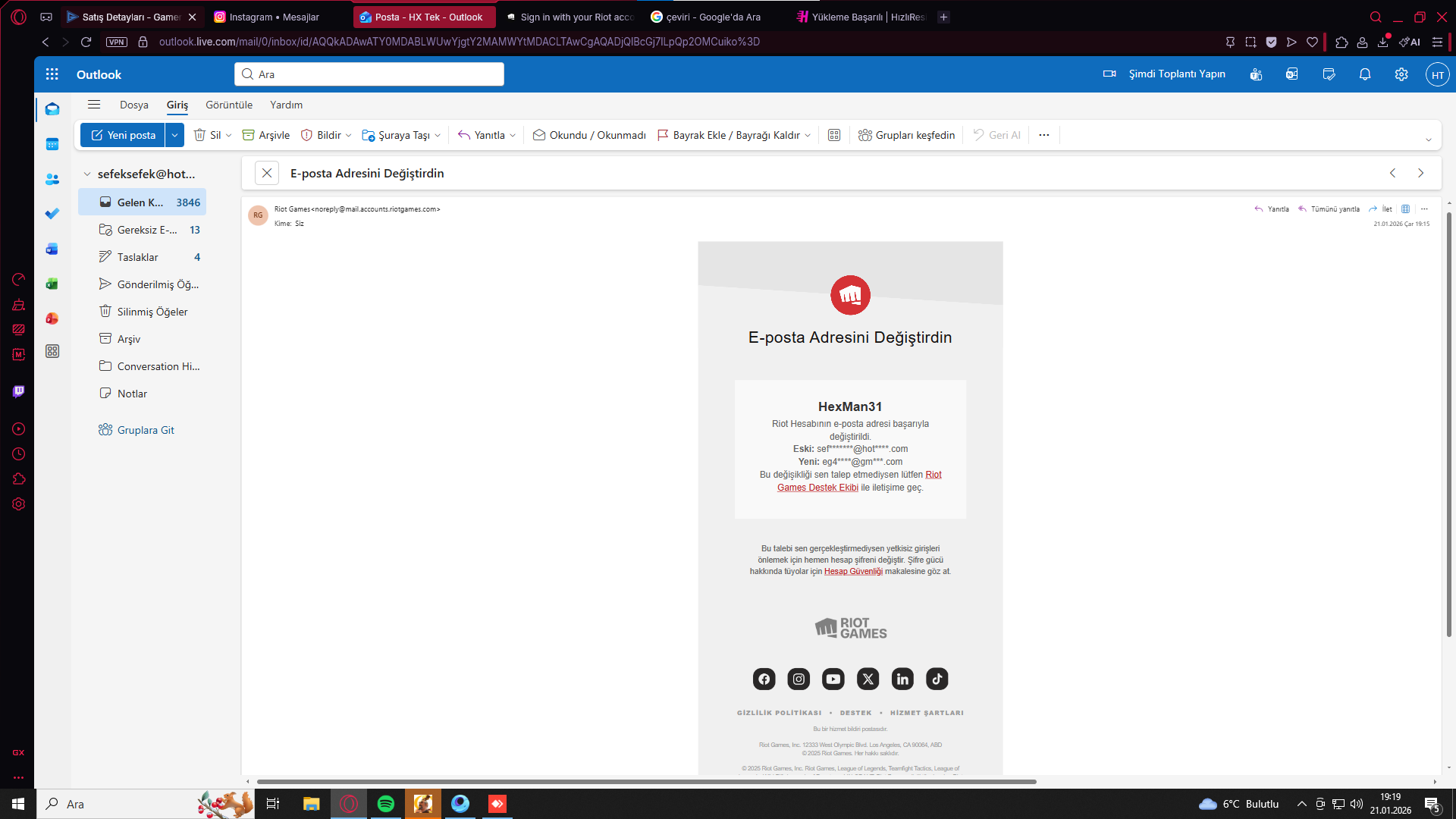Image resolution: width=1456 pixels, height=819 pixels.
Task: Open Outlook settings gear
Action: click(x=1401, y=74)
